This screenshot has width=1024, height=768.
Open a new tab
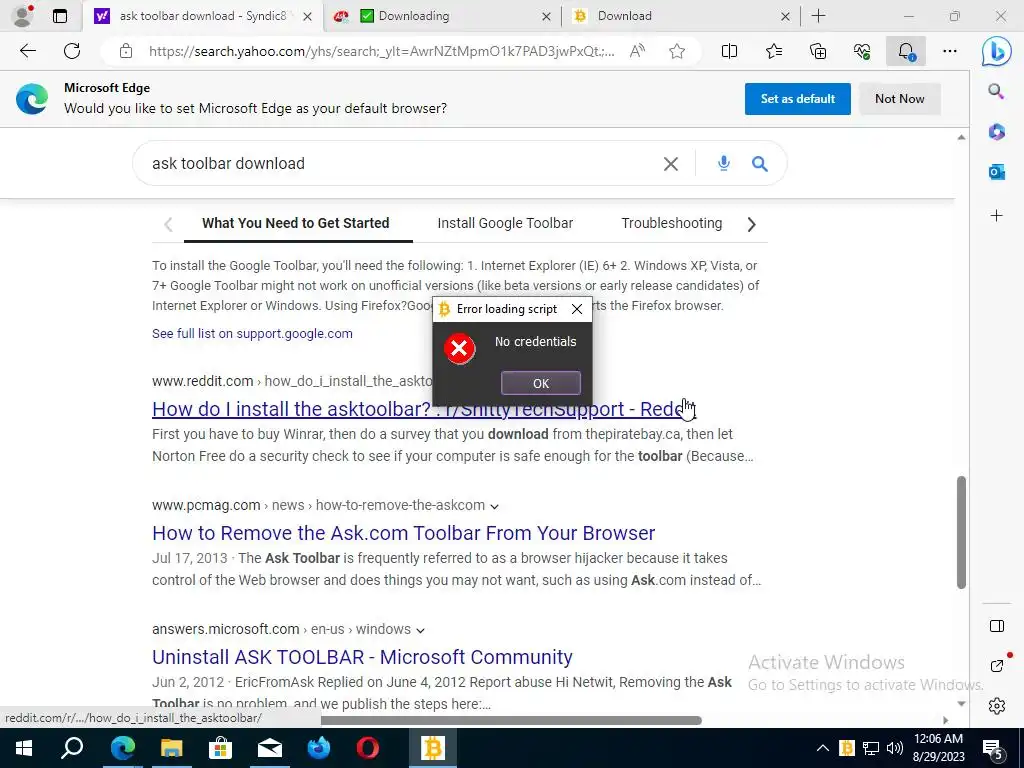[818, 16]
